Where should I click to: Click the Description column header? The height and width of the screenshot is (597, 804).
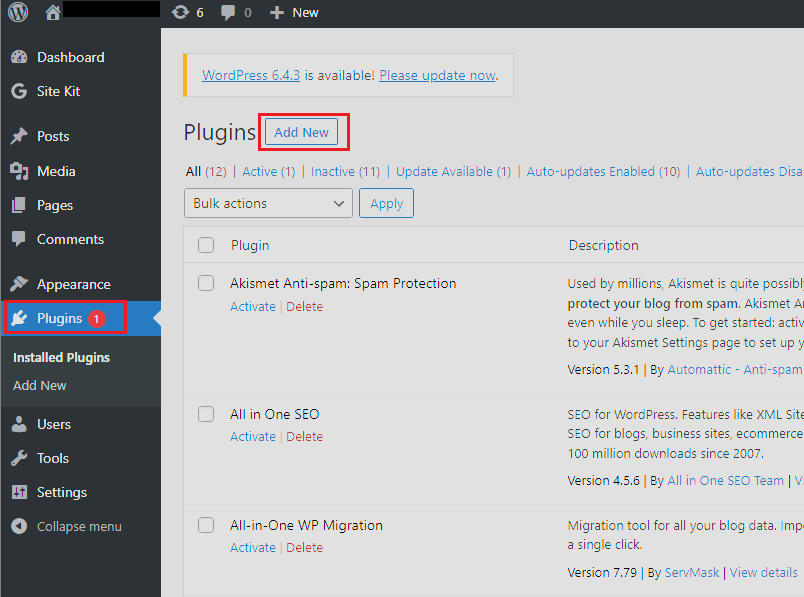[x=604, y=246]
